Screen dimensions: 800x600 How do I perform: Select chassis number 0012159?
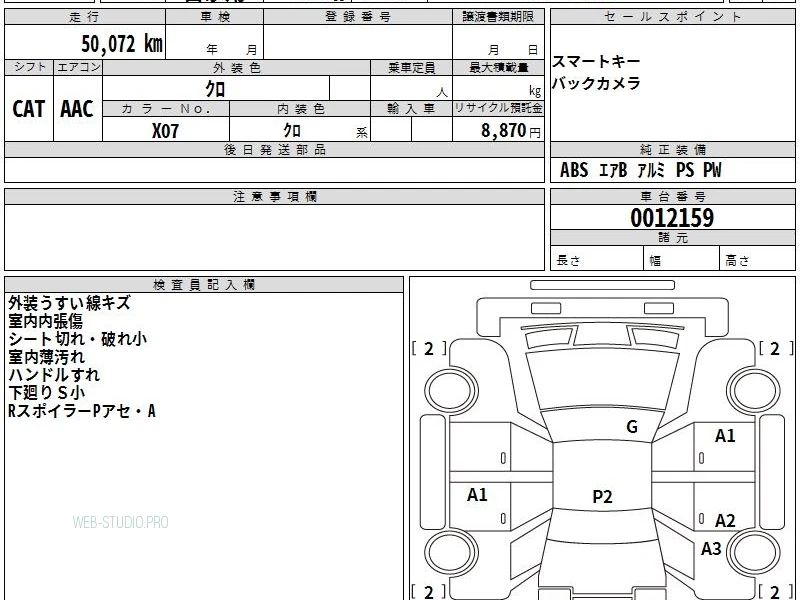coord(672,218)
